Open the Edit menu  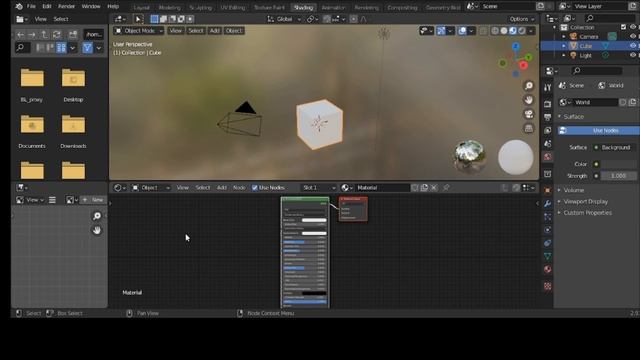[47, 7]
